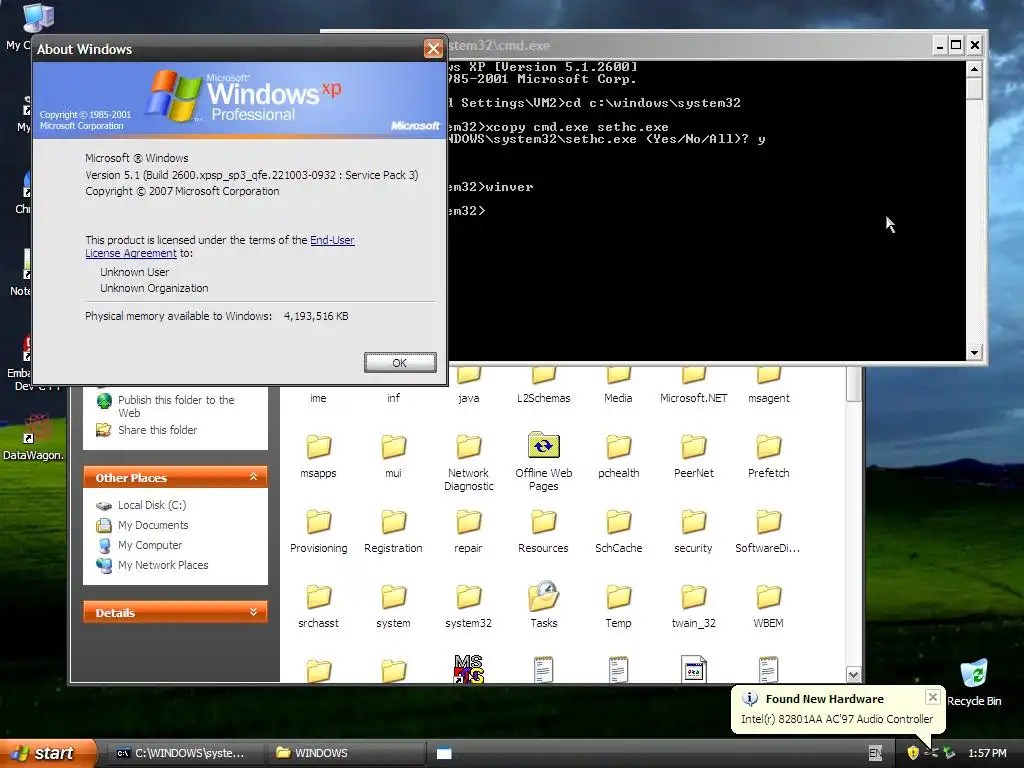Screen dimensions: 1024x768
Task: Open the WBEM folder
Action: click(769, 607)
